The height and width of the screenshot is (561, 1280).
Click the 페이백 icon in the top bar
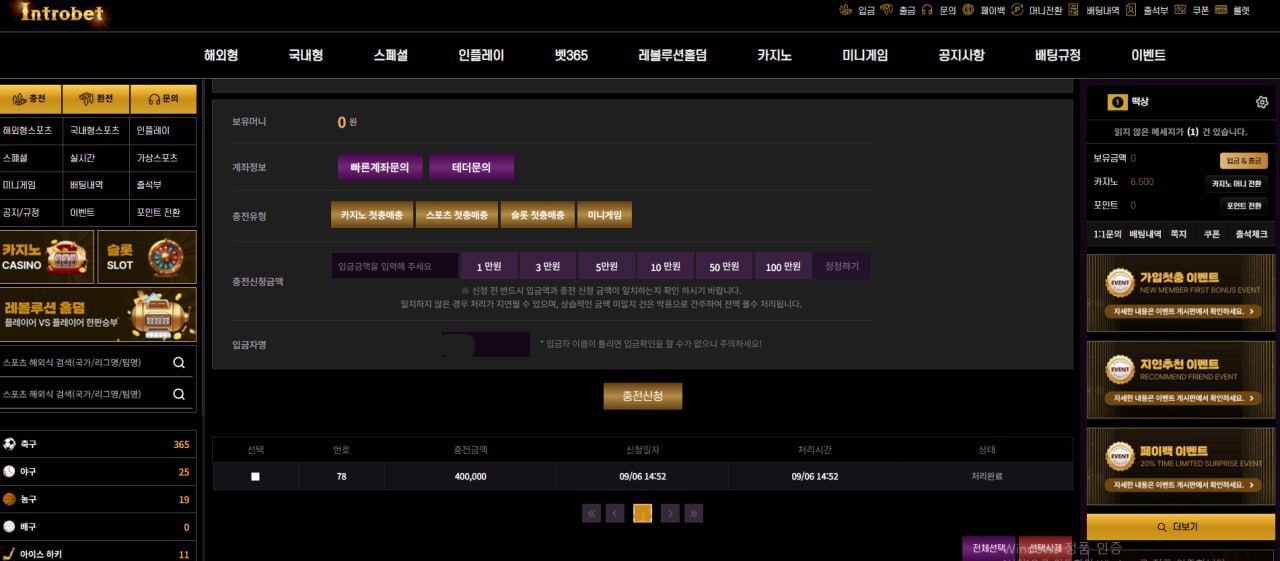click(x=968, y=10)
